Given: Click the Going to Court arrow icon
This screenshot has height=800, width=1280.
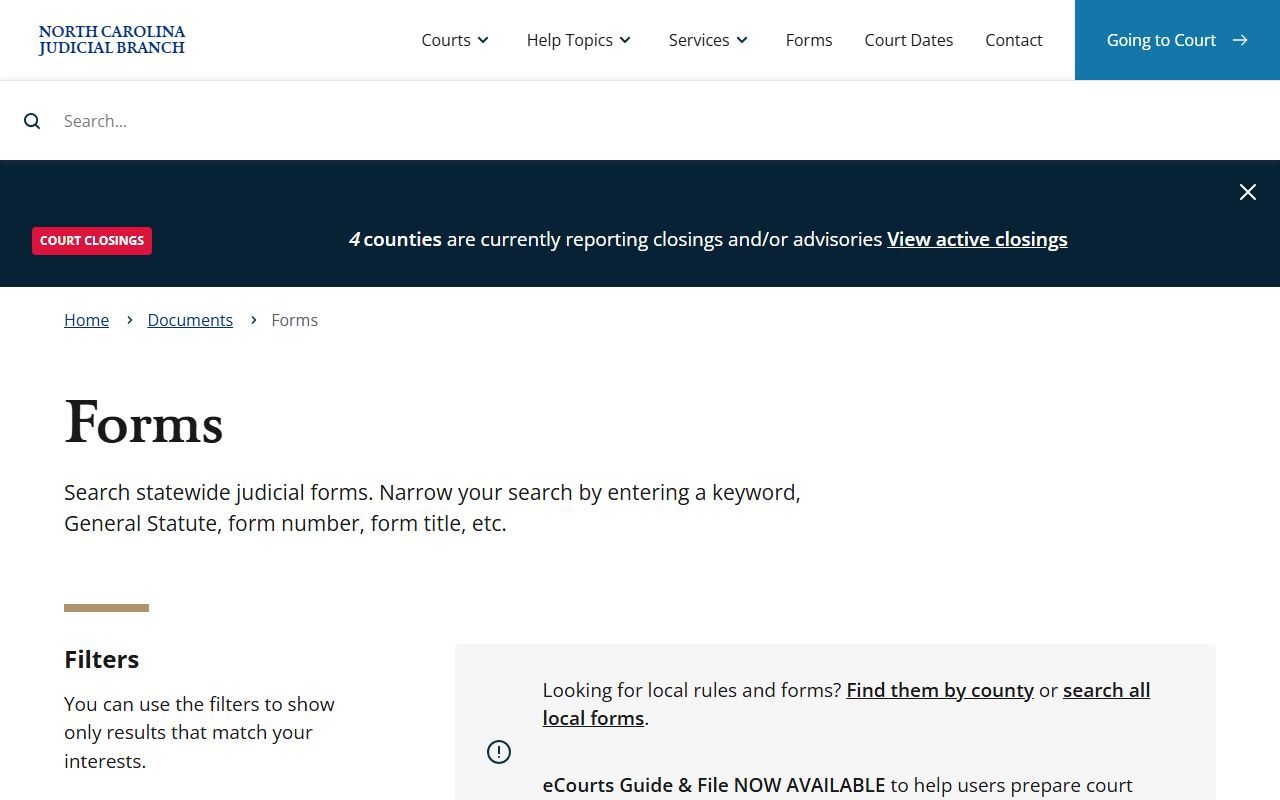Looking at the screenshot, I should 1240,40.
